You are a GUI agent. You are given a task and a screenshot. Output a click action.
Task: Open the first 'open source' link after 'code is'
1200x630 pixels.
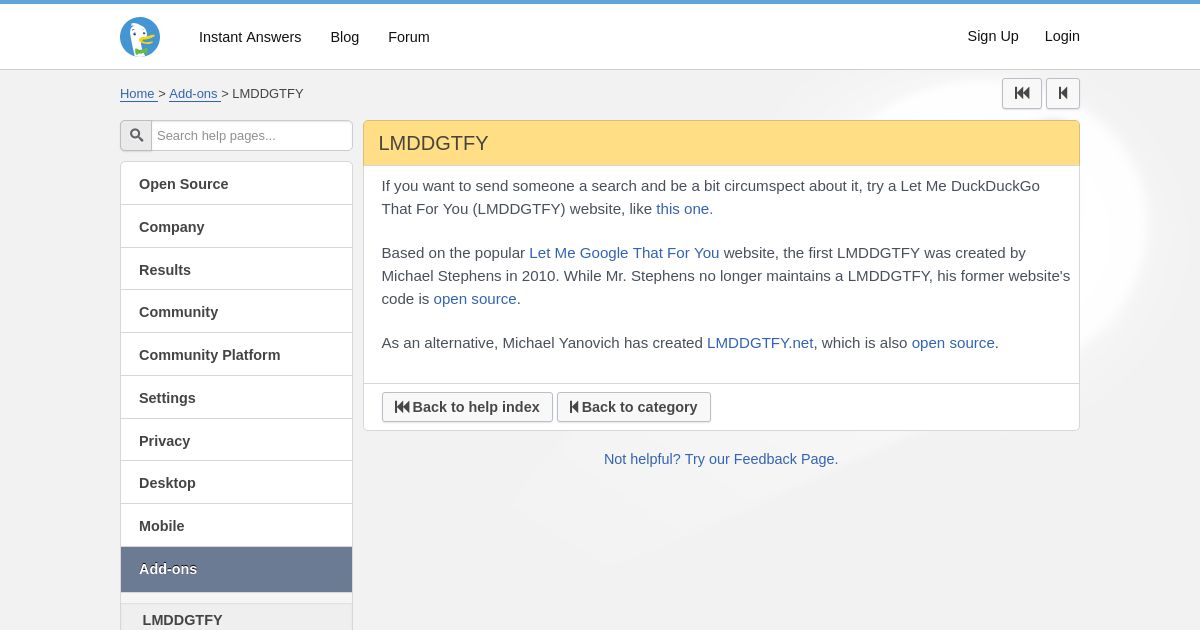pos(475,299)
